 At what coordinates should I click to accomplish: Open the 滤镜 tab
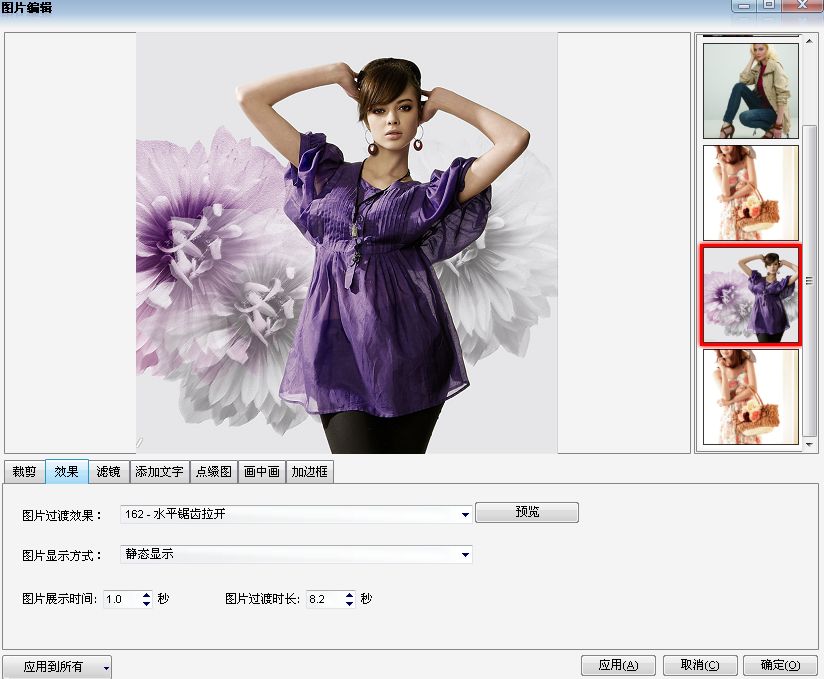108,471
